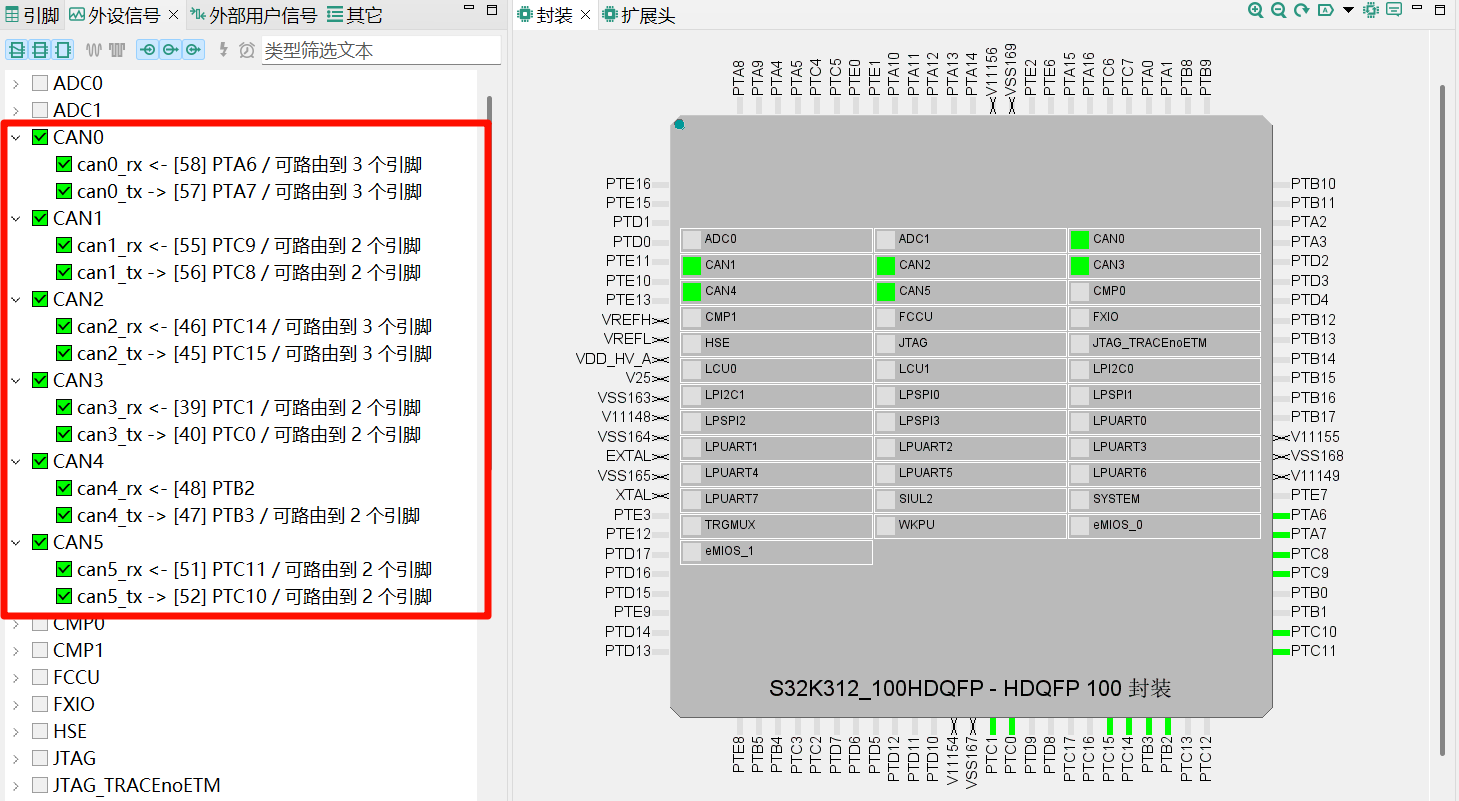Collapse the CAN3 node in the signal tree
This screenshot has width=1459, height=801.
(x=16, y=380)
